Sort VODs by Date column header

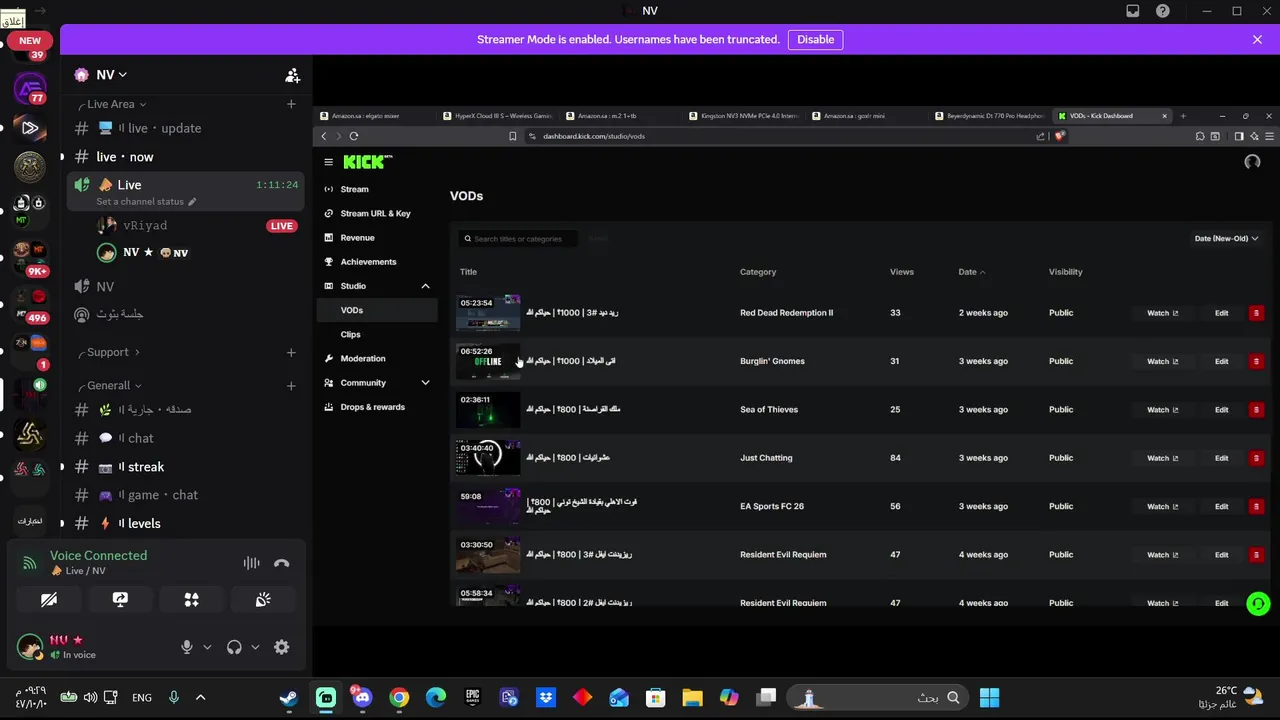pyautogui.click(x=971, y=272)
